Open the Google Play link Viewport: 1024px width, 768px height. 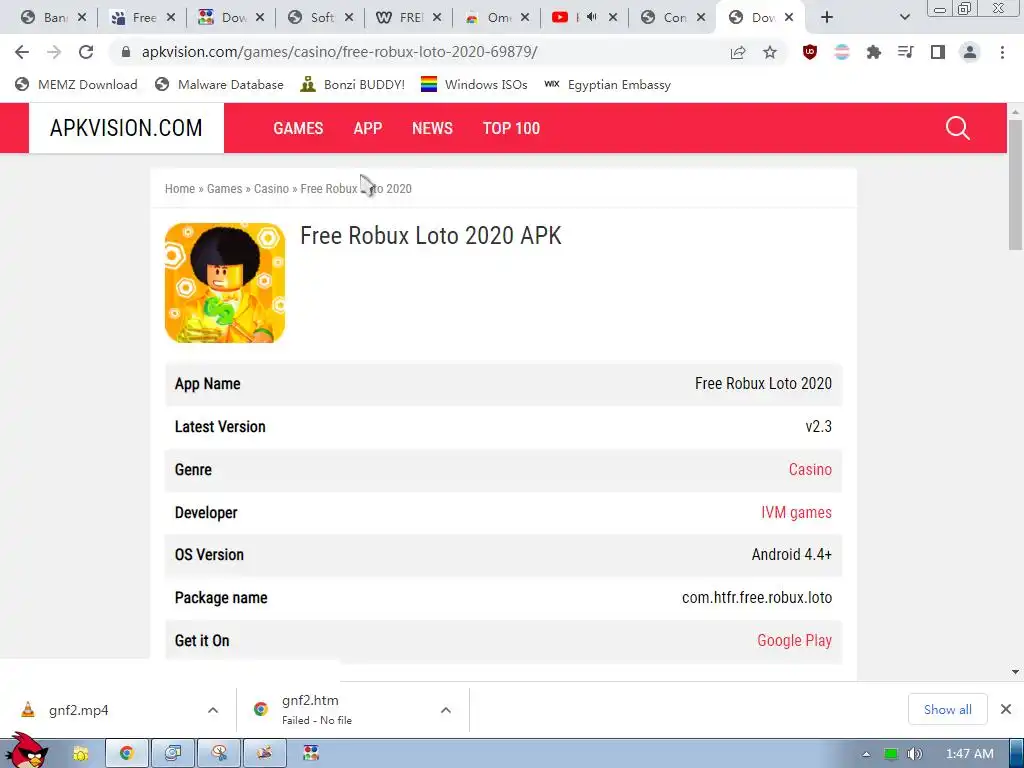tap(794, 641)
